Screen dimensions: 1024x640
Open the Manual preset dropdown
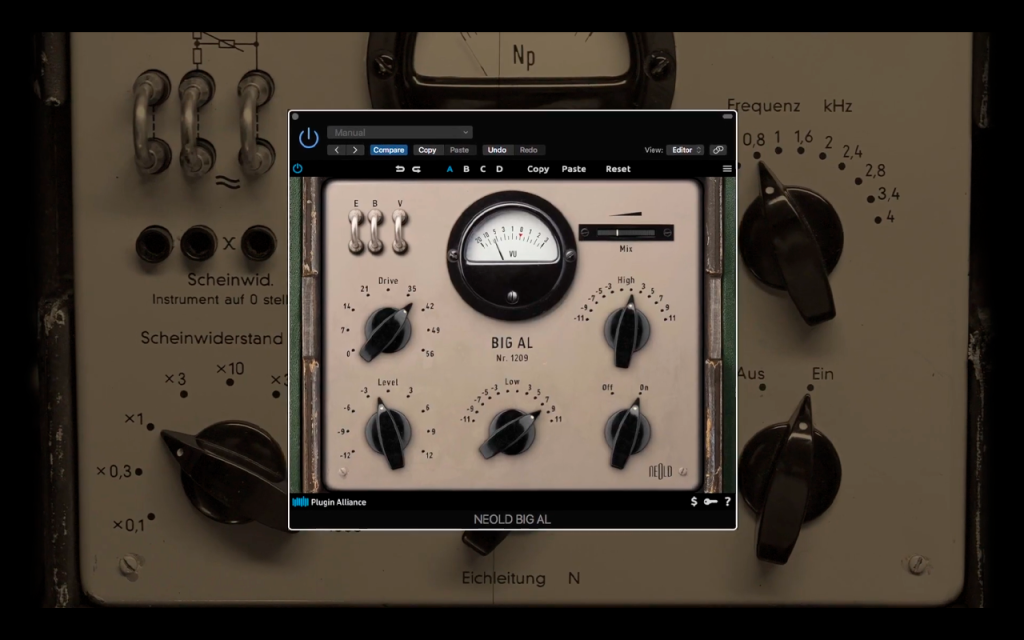[x=400, y=132]
